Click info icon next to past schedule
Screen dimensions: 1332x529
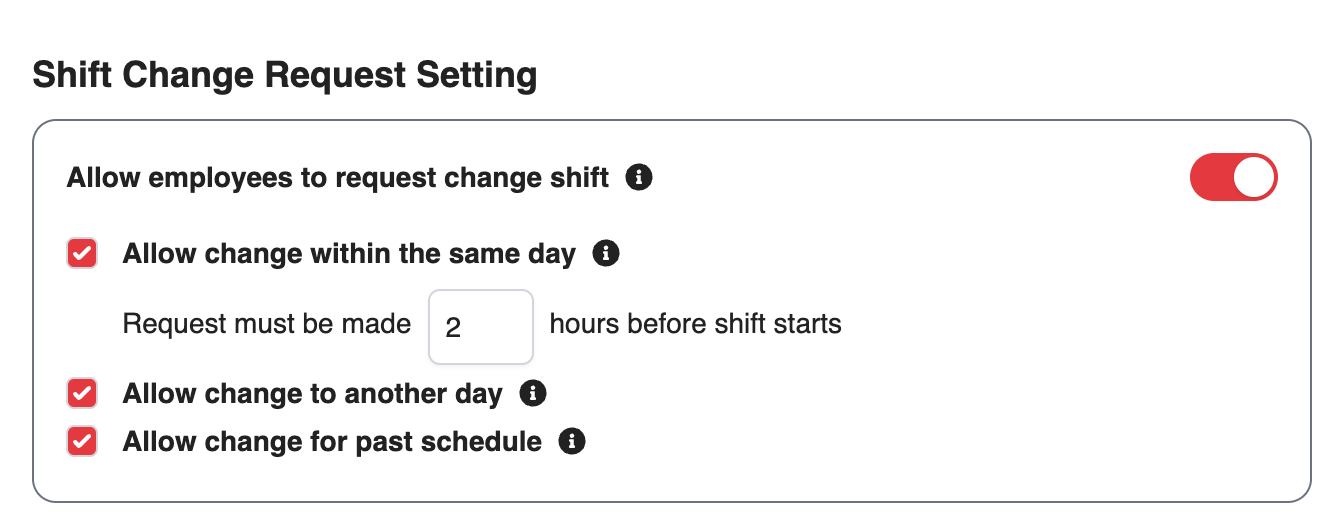[x=572, y=441]
